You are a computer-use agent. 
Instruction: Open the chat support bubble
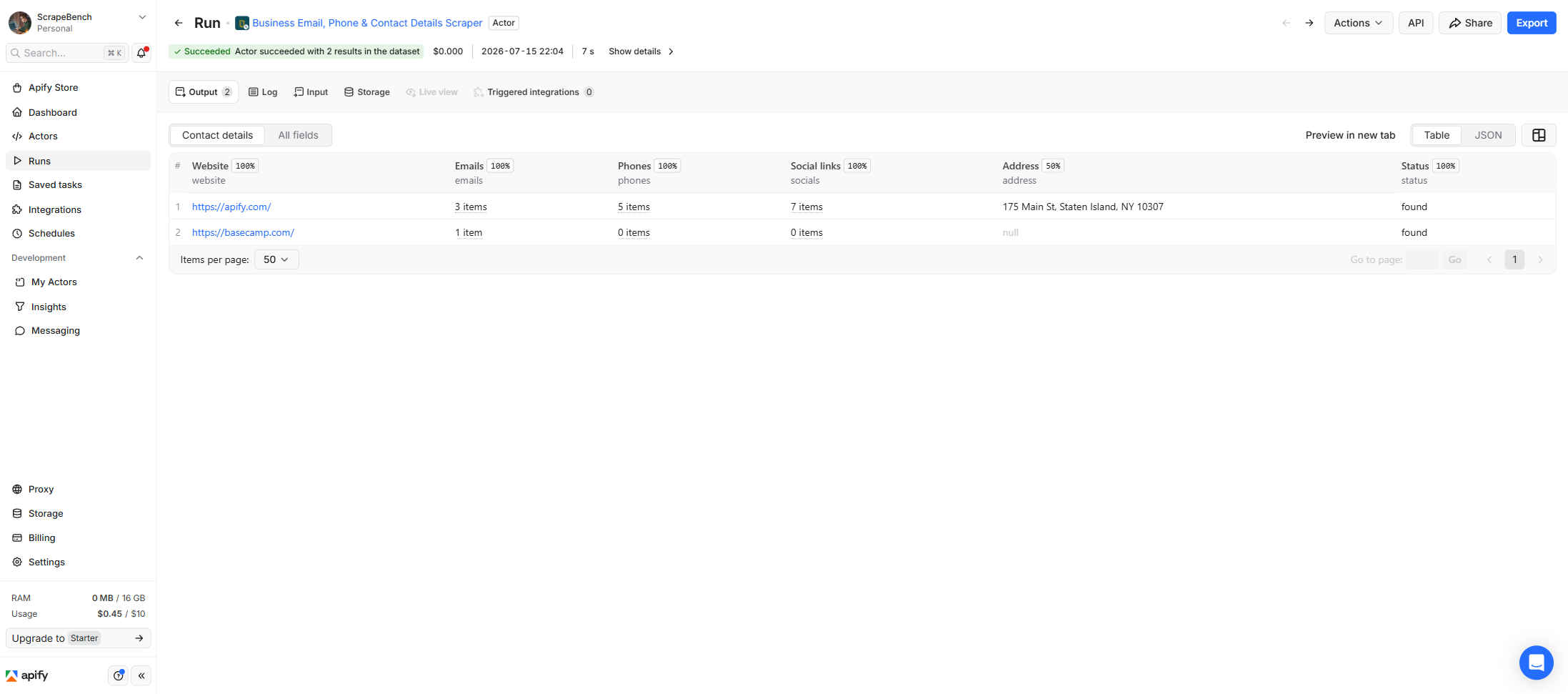[1536, 663]
